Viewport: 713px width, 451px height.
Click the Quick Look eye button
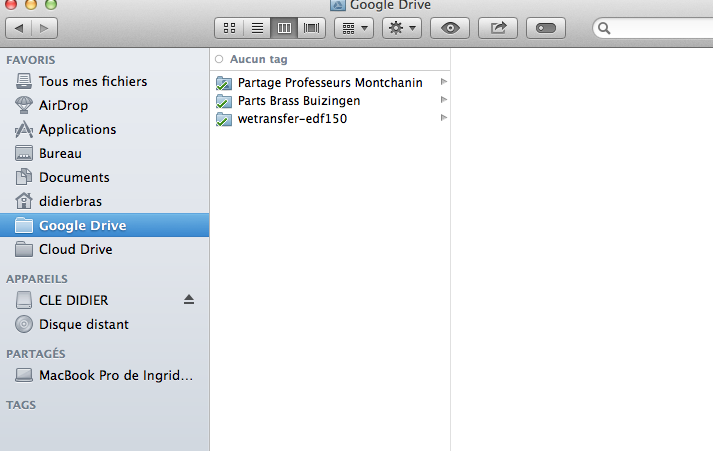pos(450,28)
